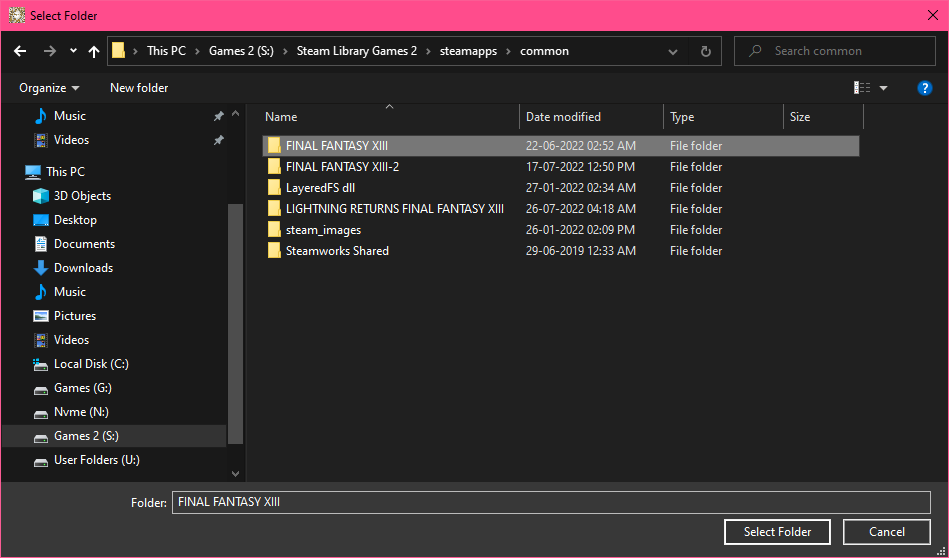Click the Search common field
The width and height of the screenshot is (949, 558).
(x=835, y=51)
